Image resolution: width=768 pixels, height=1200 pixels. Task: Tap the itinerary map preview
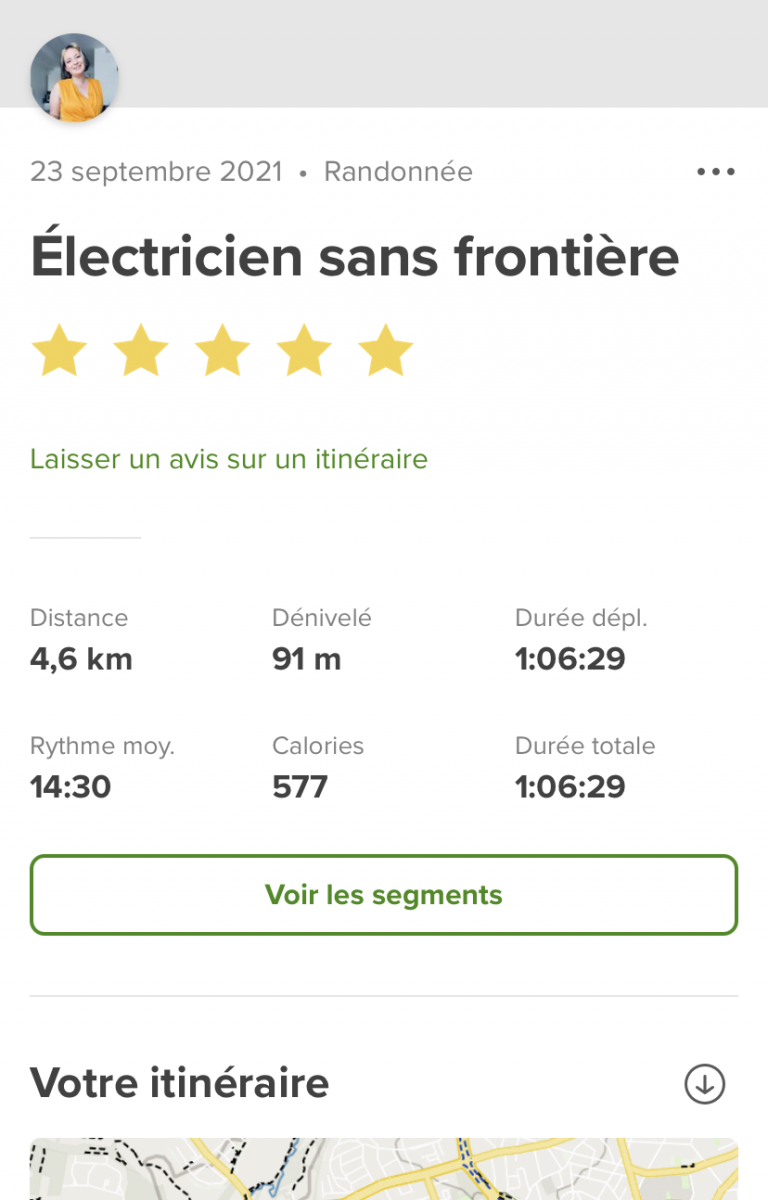(384, 1169)
